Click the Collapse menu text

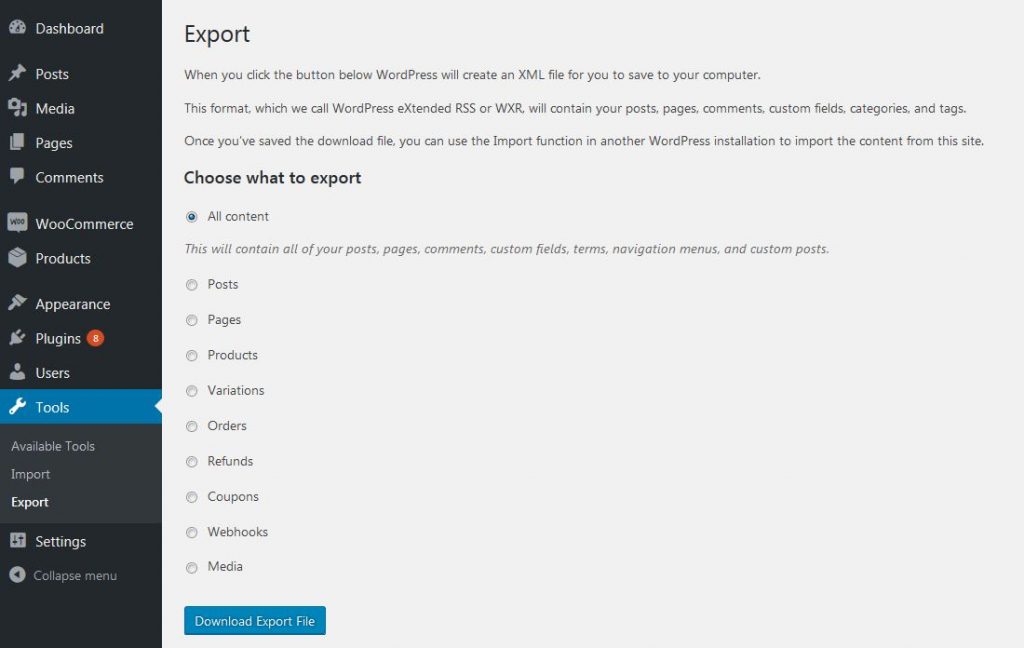[x=75, y=575]
